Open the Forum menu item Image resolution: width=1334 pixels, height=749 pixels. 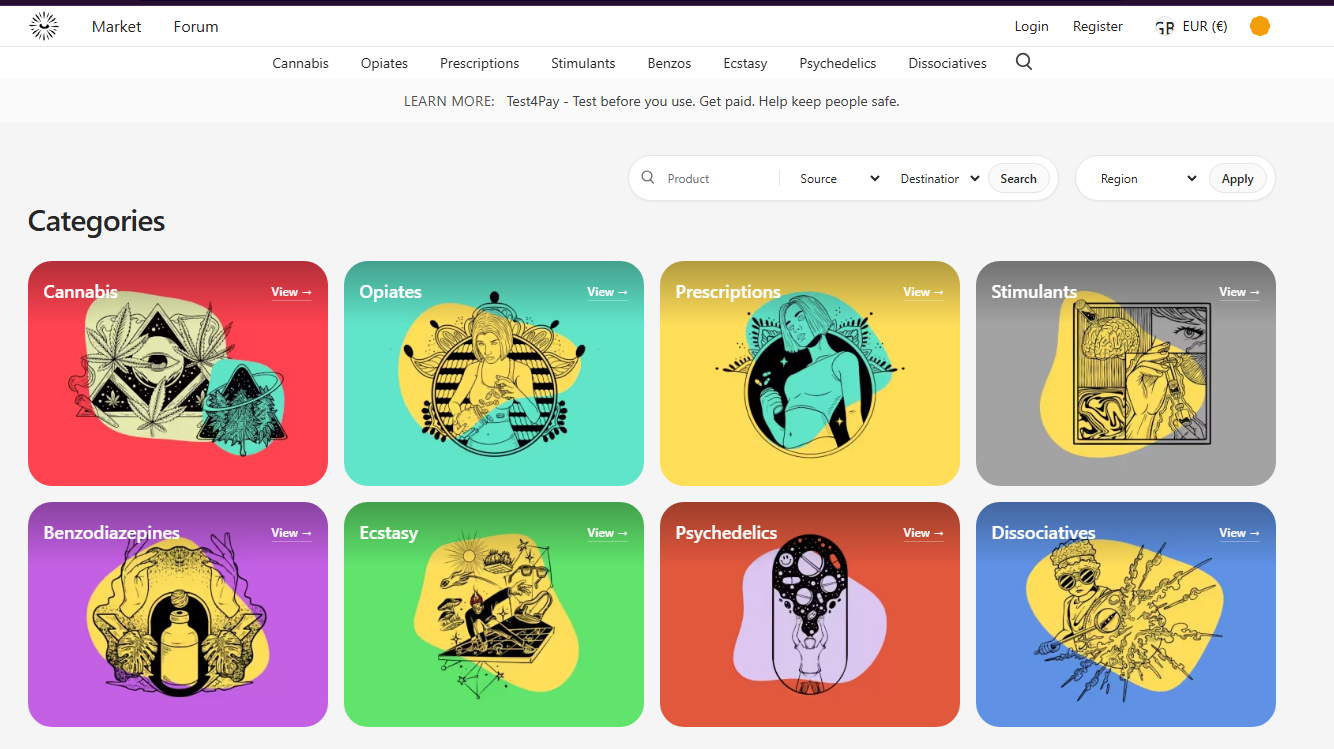tap(196, 27)
